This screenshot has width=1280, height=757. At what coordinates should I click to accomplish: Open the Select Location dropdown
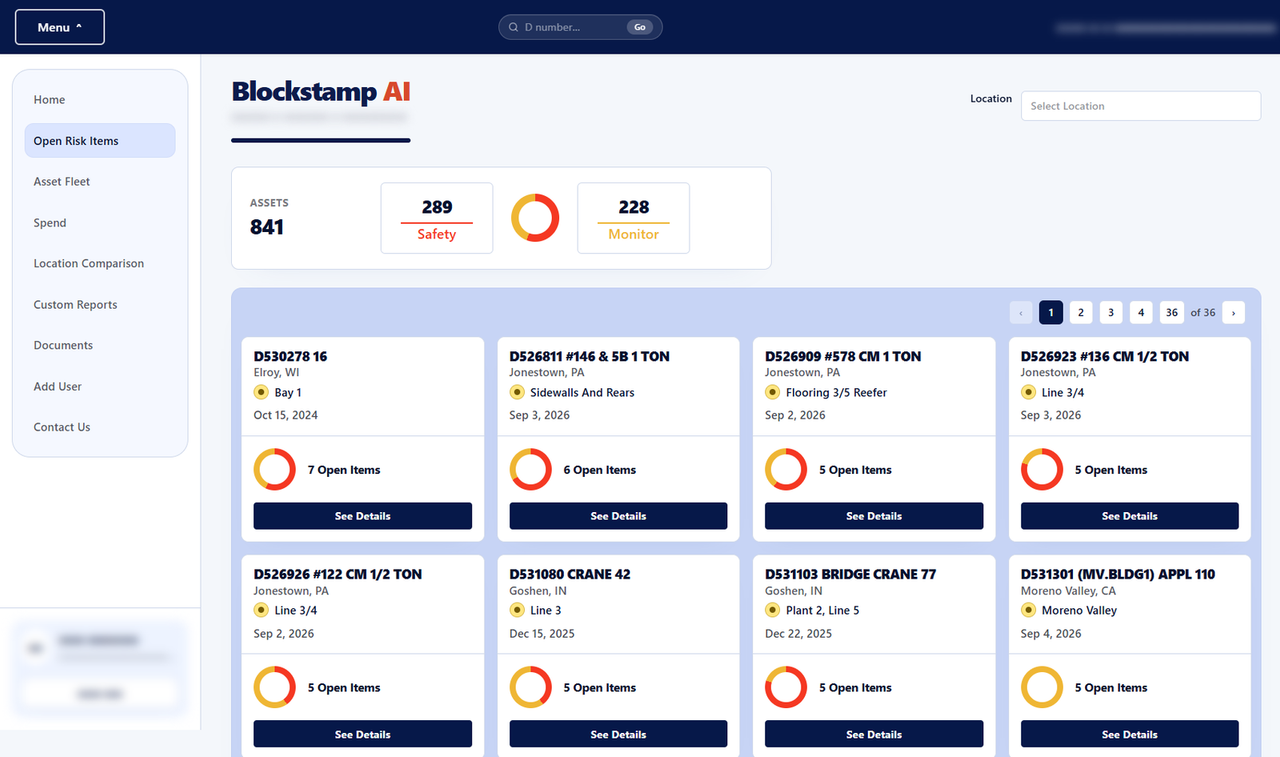coord(1141,106)
